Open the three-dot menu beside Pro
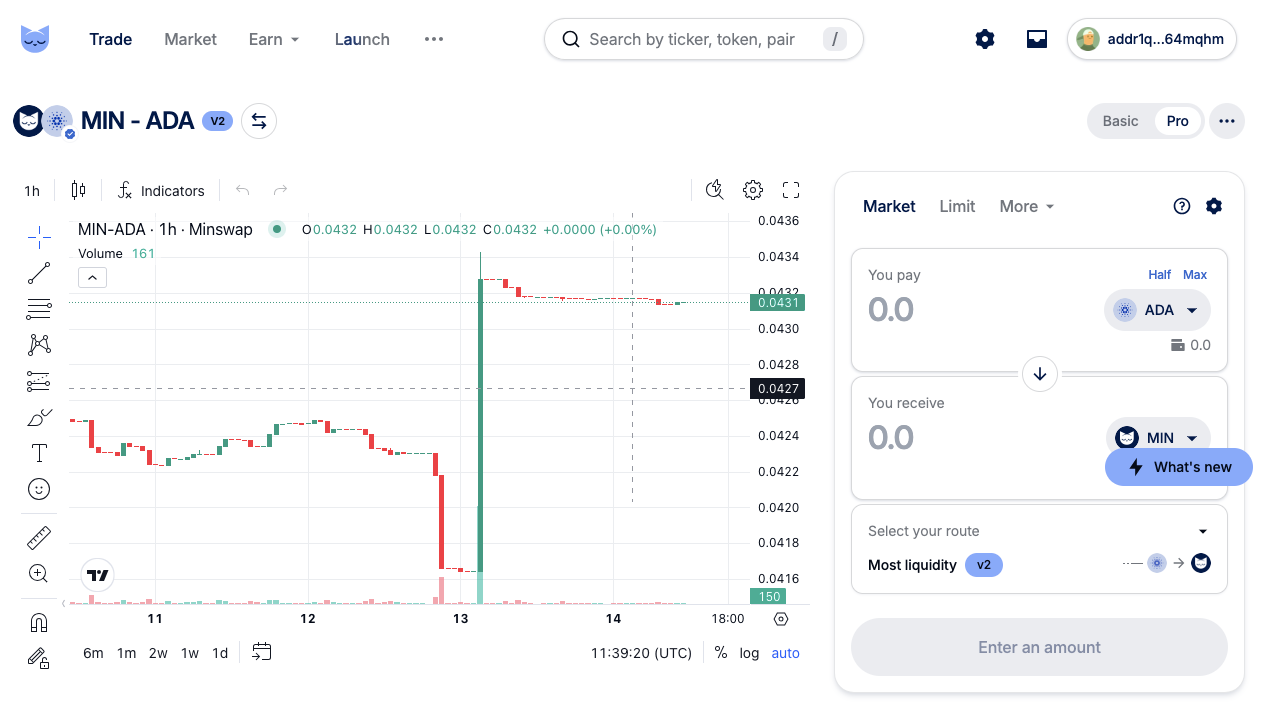Viewport: 1268px width, 719px height. tap(1227, 121)
